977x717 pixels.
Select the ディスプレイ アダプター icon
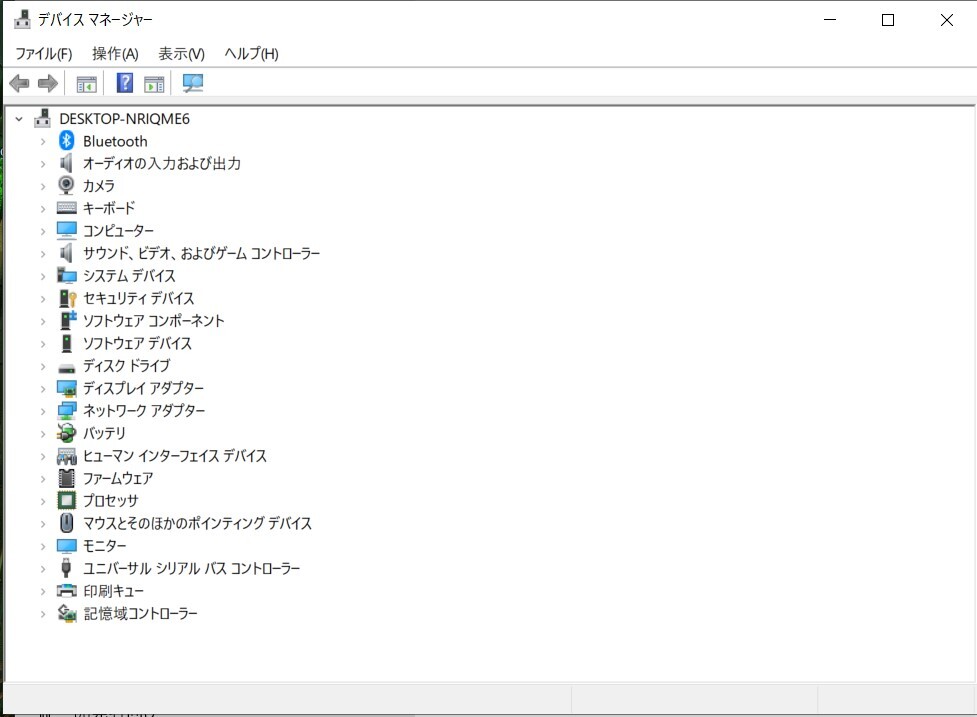tap(67, 388)
